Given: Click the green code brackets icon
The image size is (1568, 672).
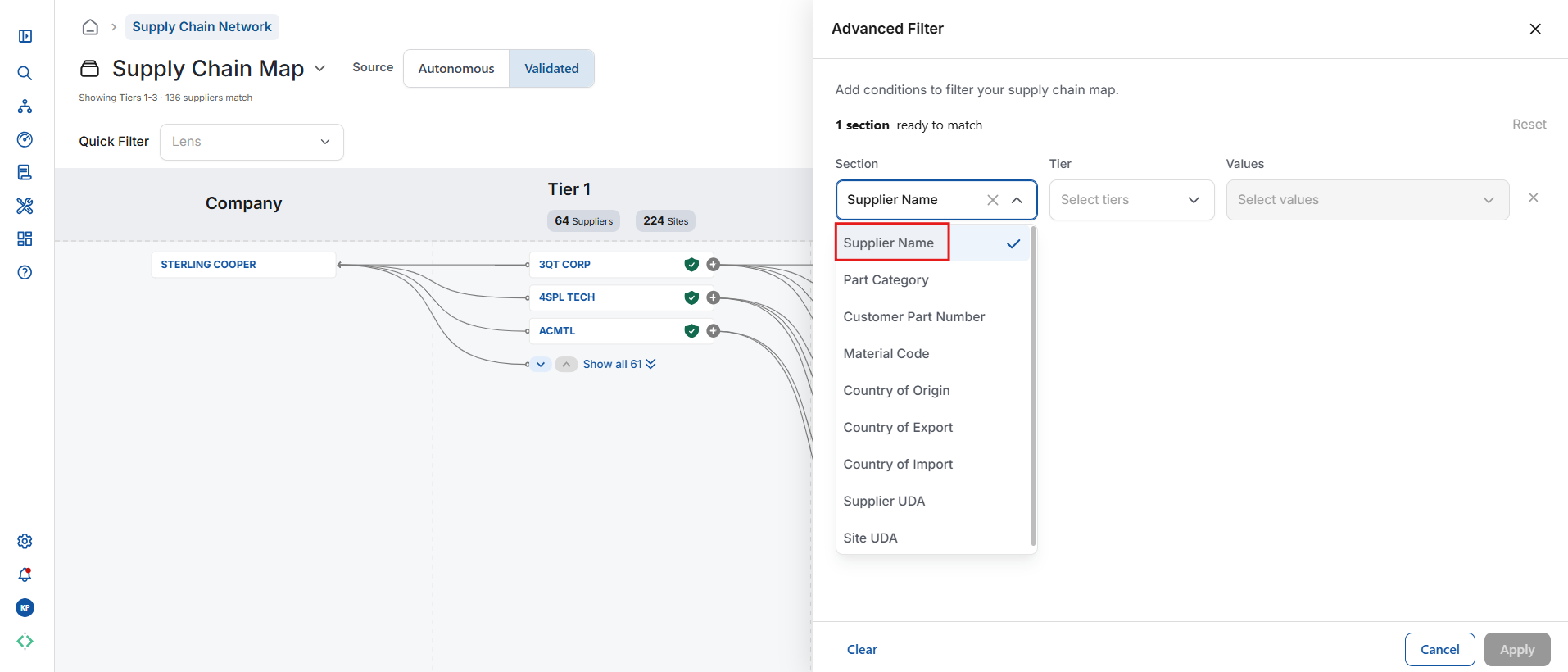Looking at the screenshot, I should click(25, 641).
